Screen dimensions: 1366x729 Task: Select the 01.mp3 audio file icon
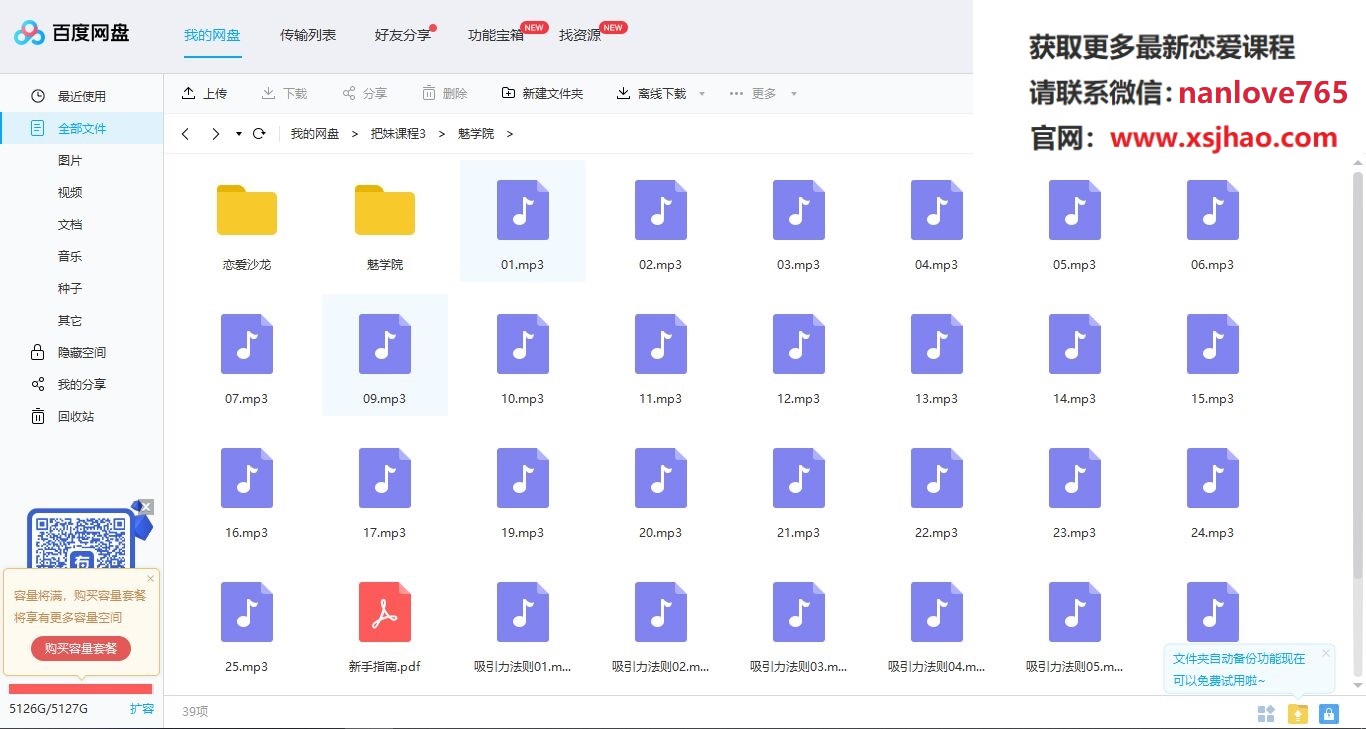click(523, 210)
